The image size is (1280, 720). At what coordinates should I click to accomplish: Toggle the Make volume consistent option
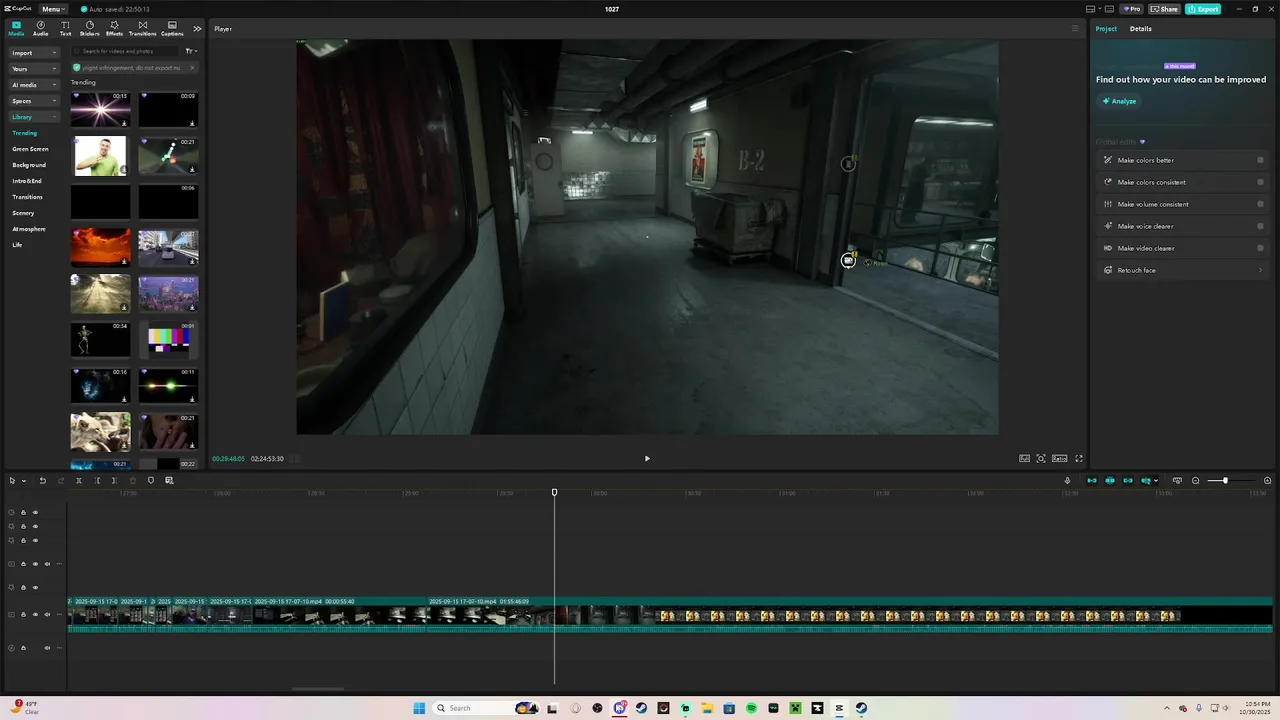[1260, 204]
